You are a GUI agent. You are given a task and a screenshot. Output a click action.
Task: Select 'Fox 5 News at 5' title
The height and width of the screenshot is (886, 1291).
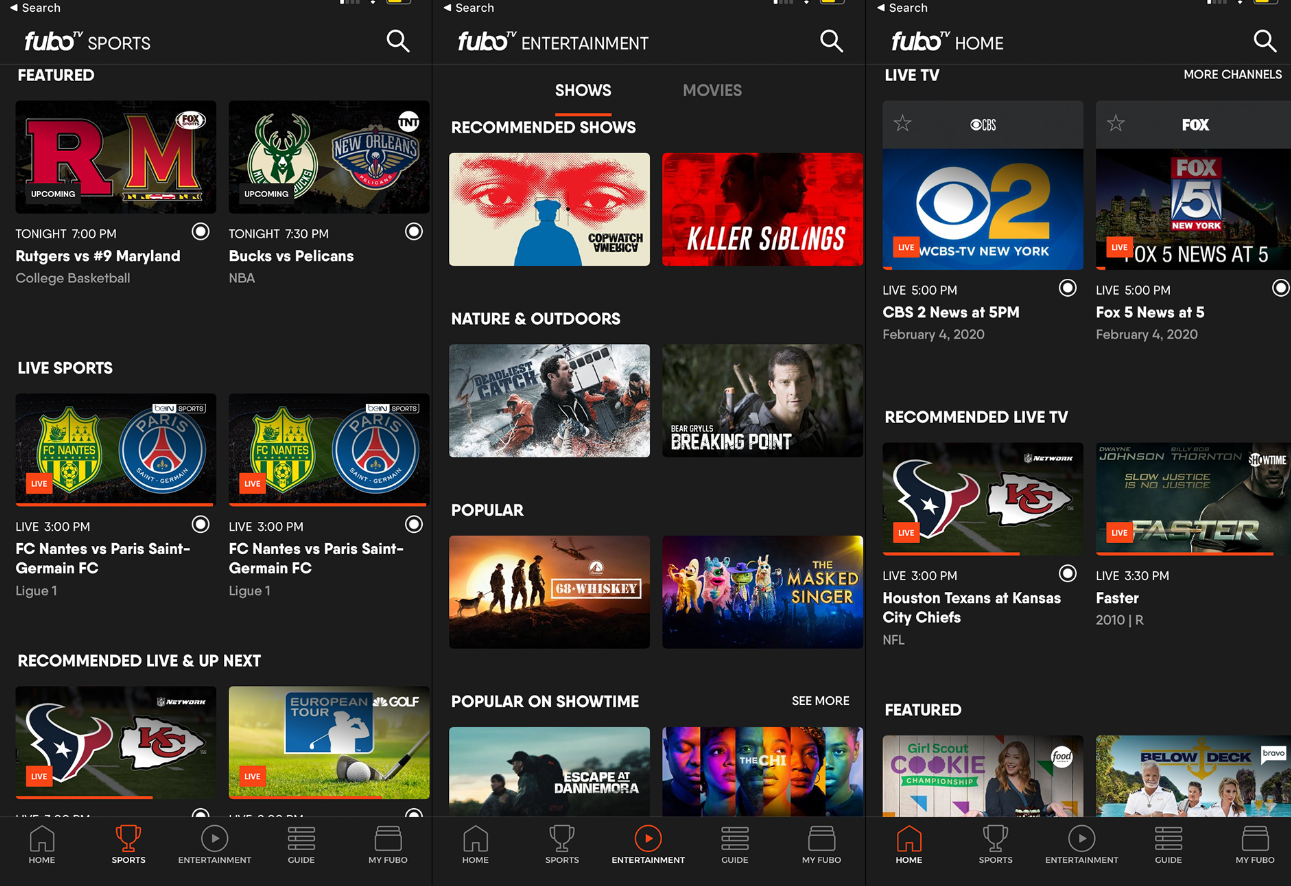tap(1150, 312)
